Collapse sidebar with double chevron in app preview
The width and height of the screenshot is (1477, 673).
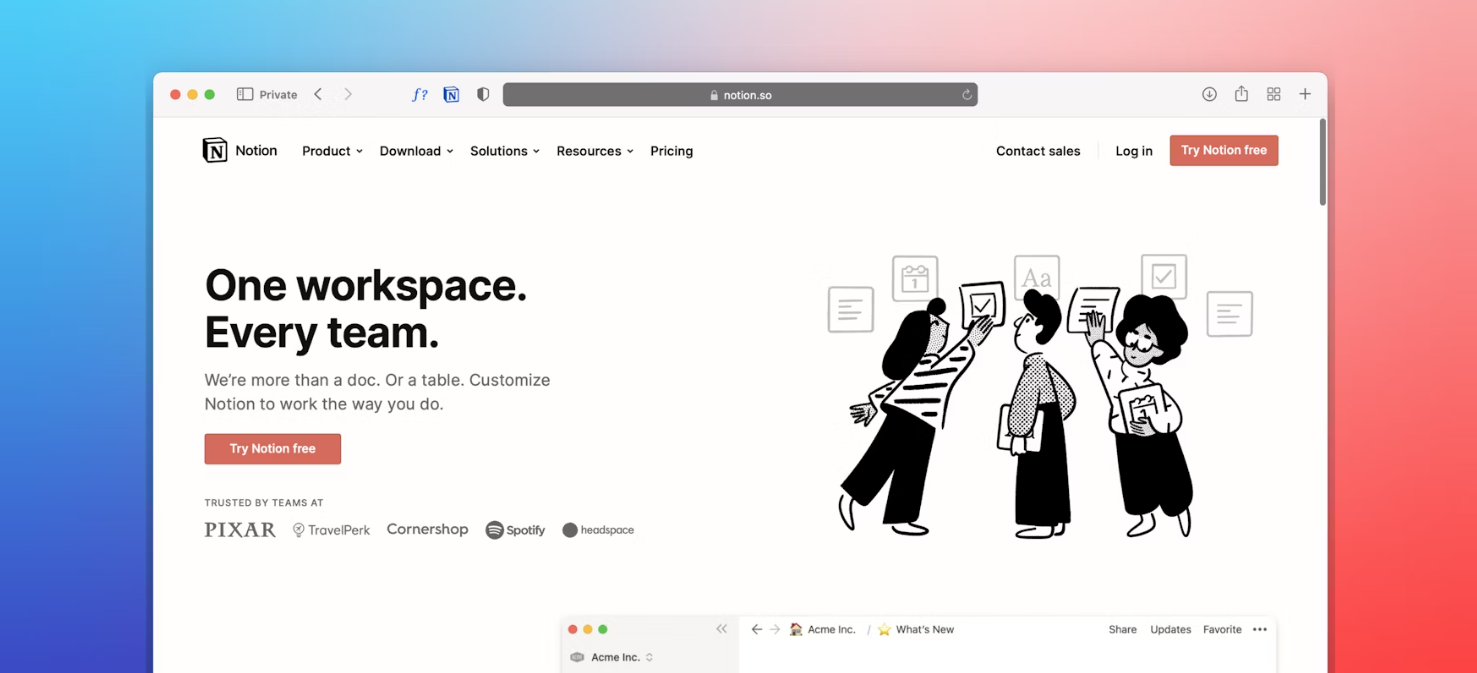721,629
